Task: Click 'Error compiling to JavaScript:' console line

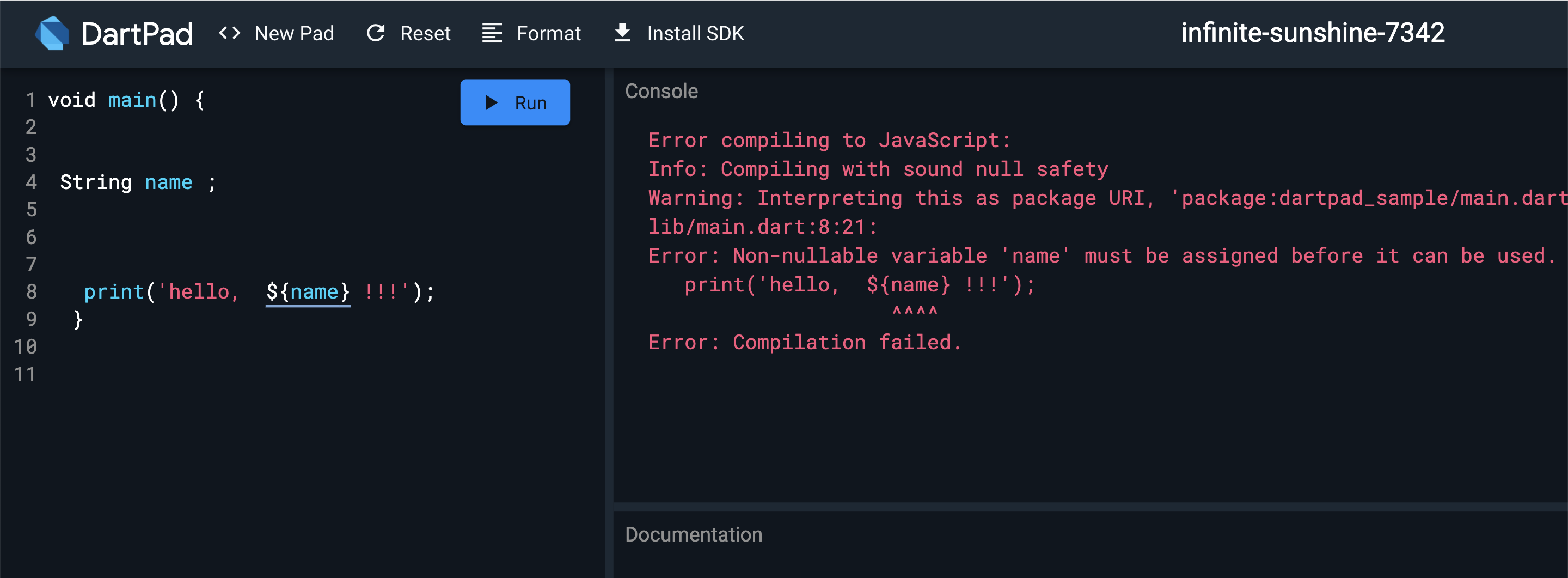Action: (829, 141)
